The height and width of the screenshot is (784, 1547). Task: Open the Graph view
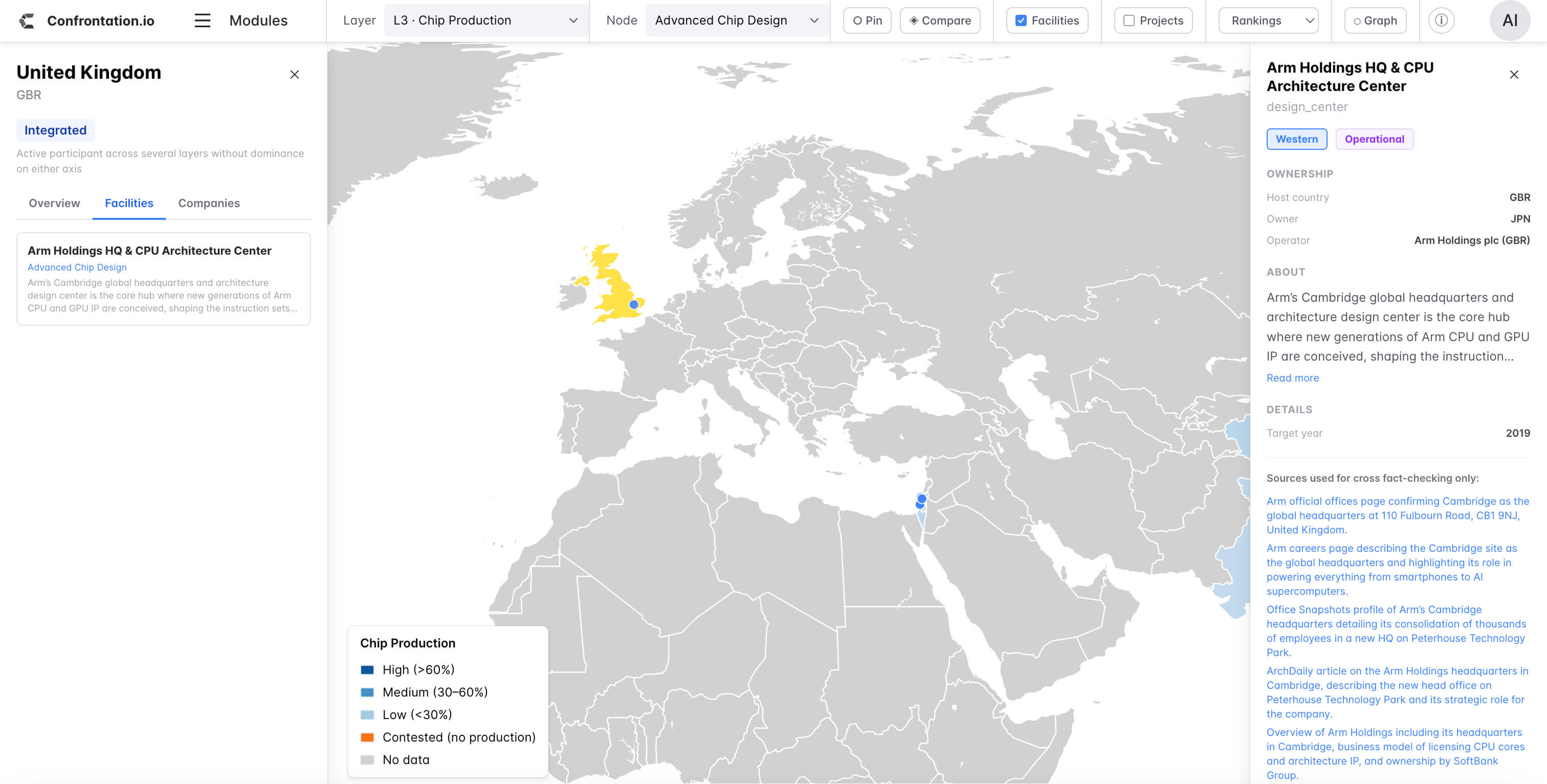tap(1375, 20)
